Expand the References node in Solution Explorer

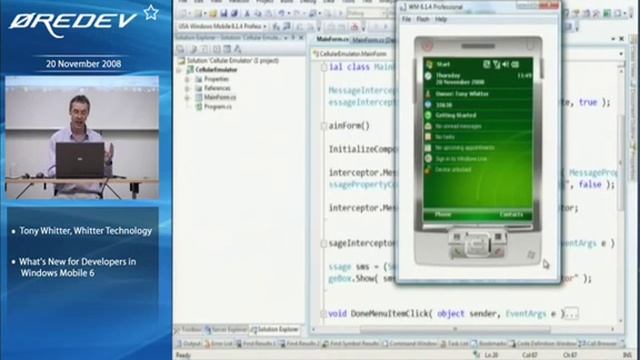point(187,88)
